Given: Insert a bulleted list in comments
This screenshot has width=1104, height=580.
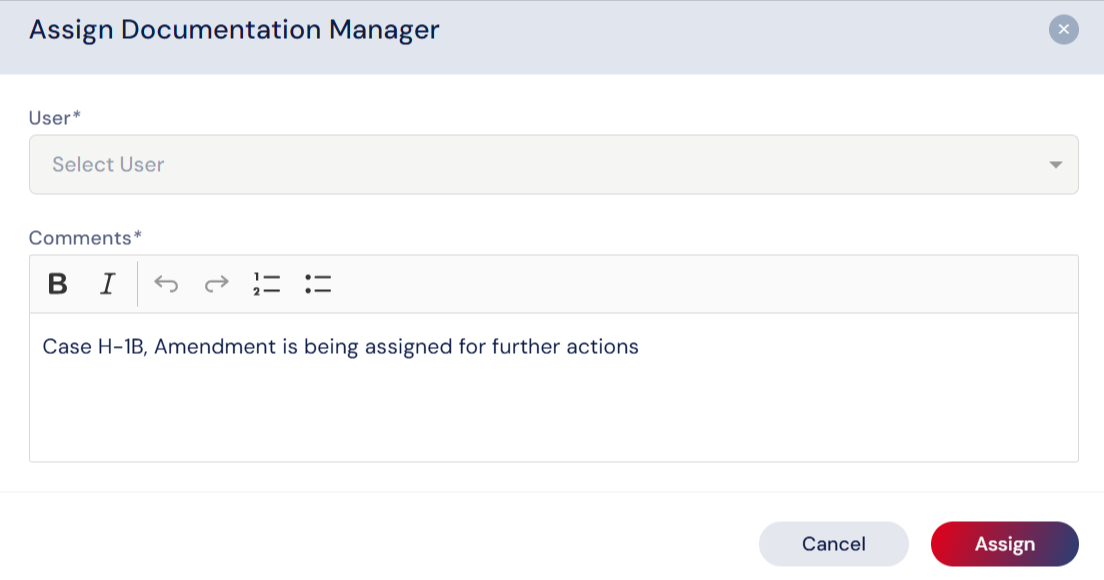Looking at the screenshot, I should (318, 284).
